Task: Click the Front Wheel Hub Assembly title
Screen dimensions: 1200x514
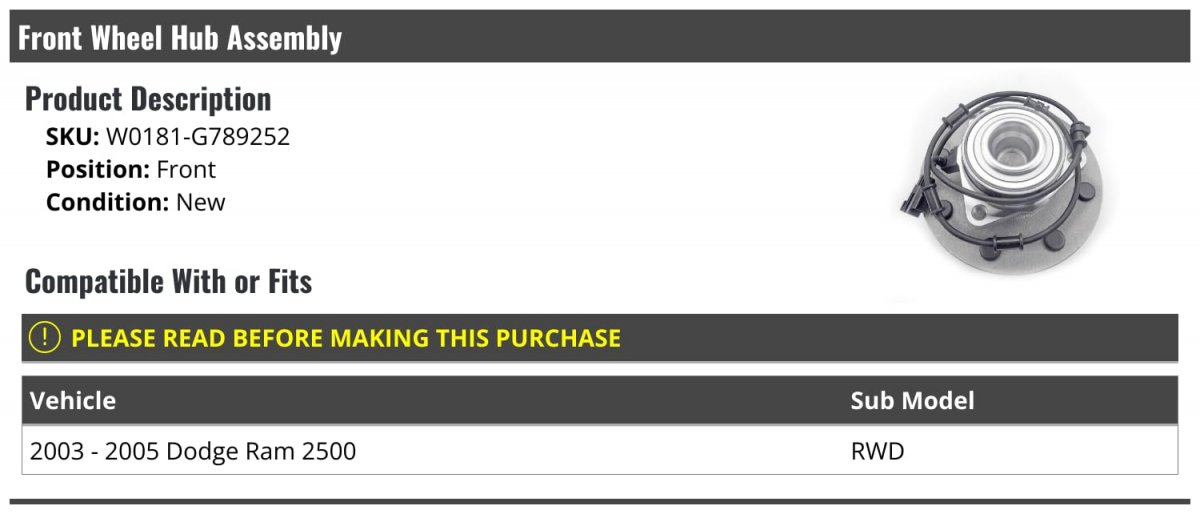Action: (x=180, y=38)
